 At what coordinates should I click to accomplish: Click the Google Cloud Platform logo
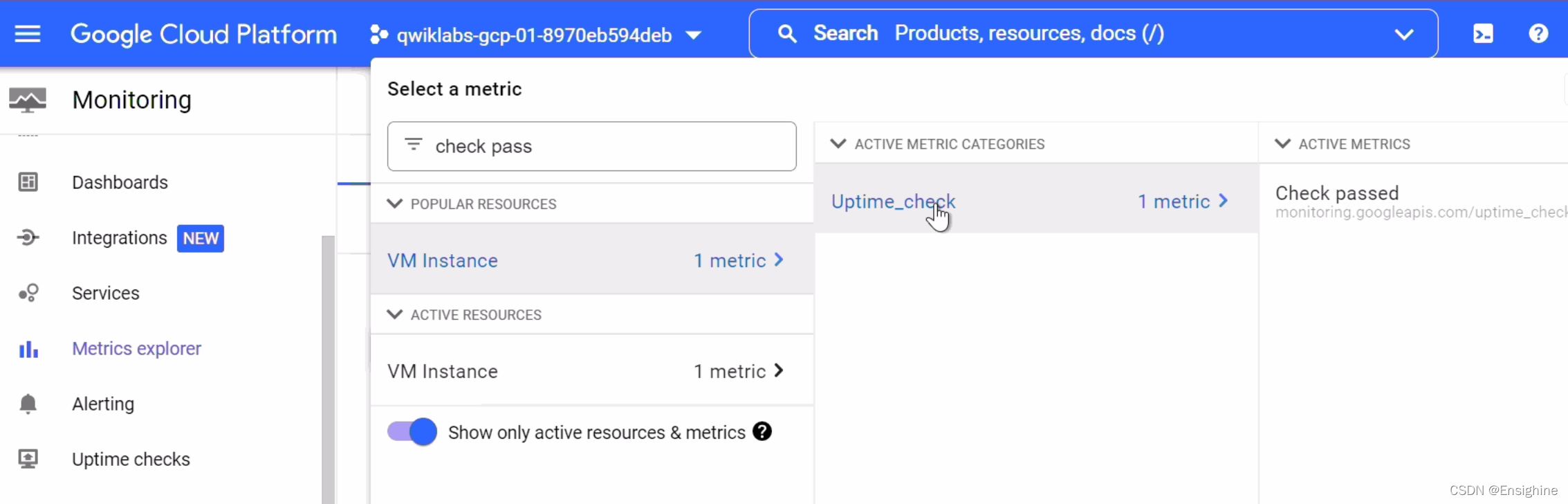point(204,35)
